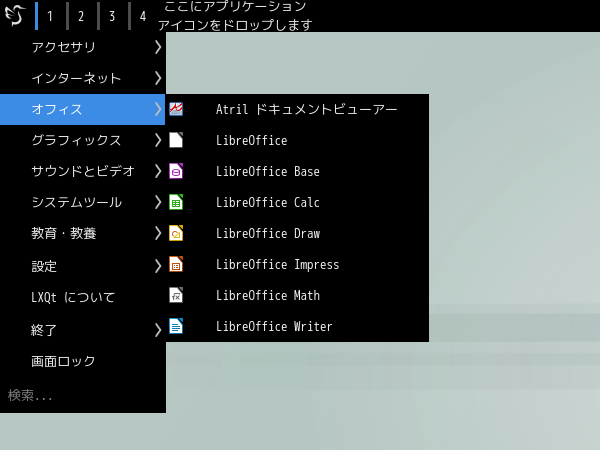Launch LibreOffice start center entry text
This screenshot has height=450, width=600.
[251, 140]
